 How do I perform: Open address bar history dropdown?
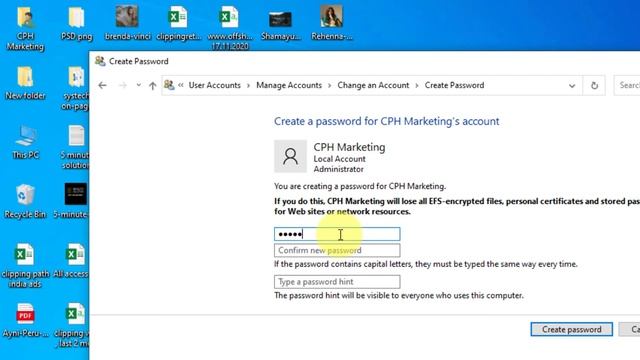572,86
